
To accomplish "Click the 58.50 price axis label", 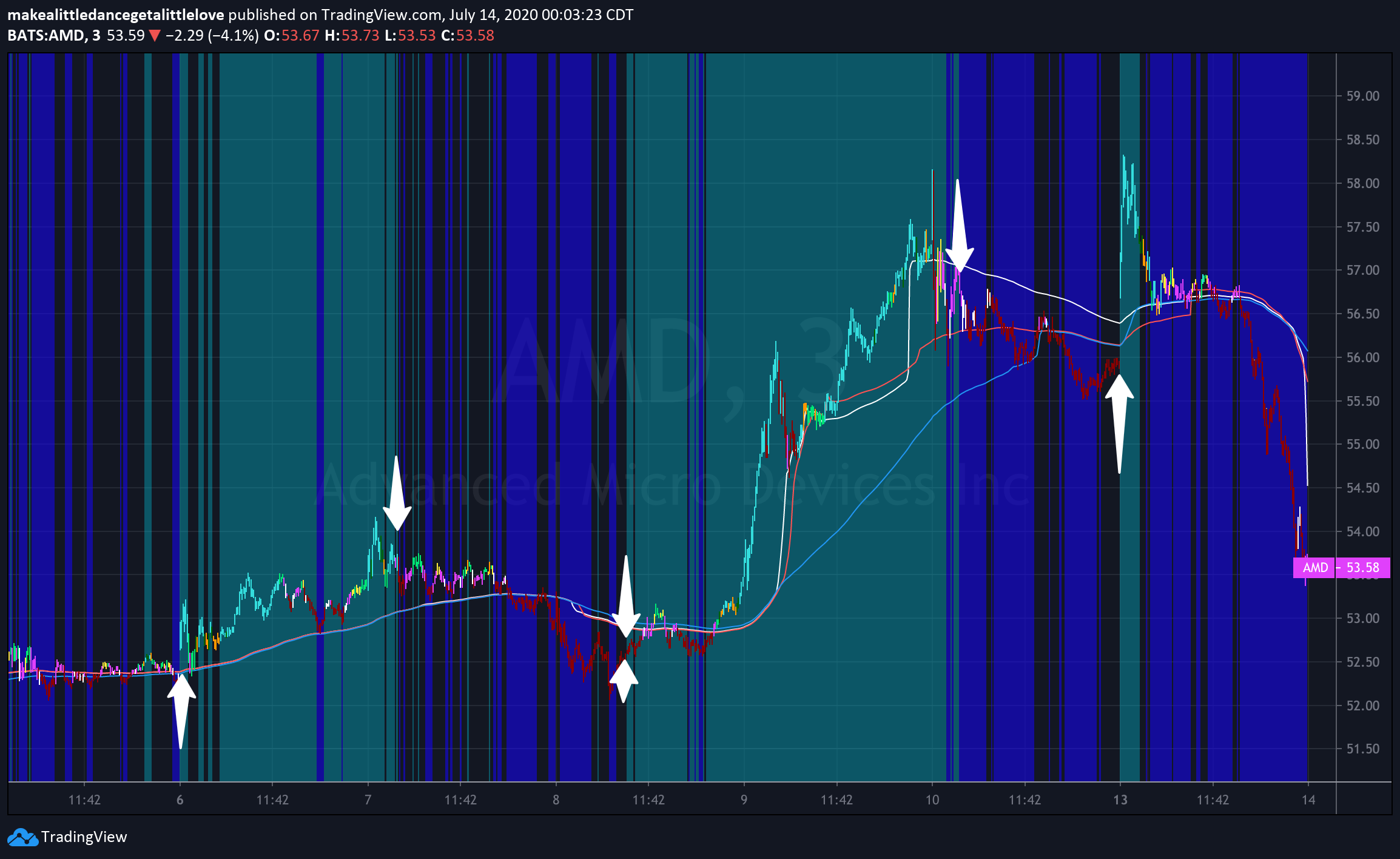I will point(1363,140).
